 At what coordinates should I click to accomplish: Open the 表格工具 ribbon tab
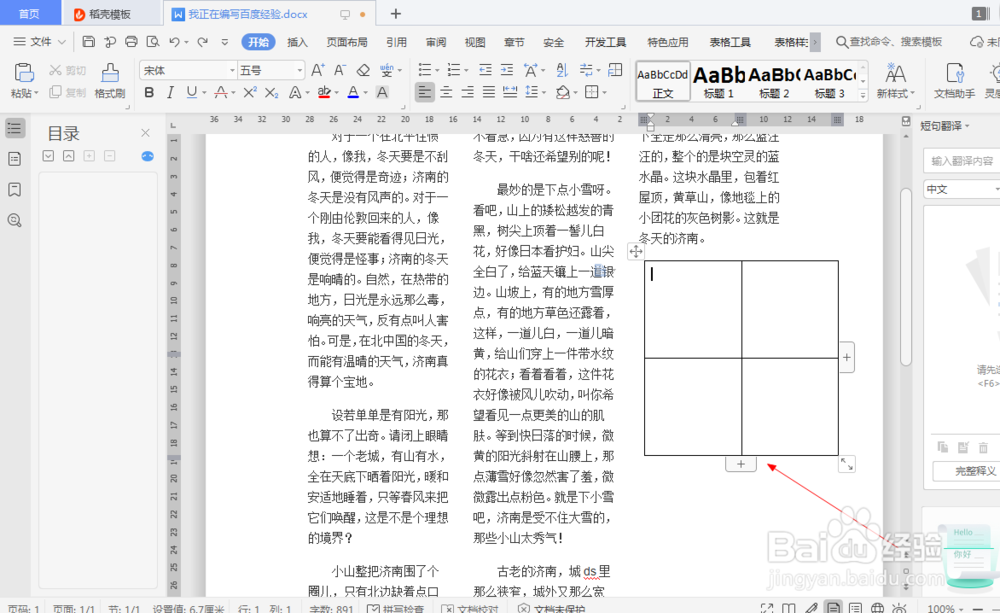(730, 42)
